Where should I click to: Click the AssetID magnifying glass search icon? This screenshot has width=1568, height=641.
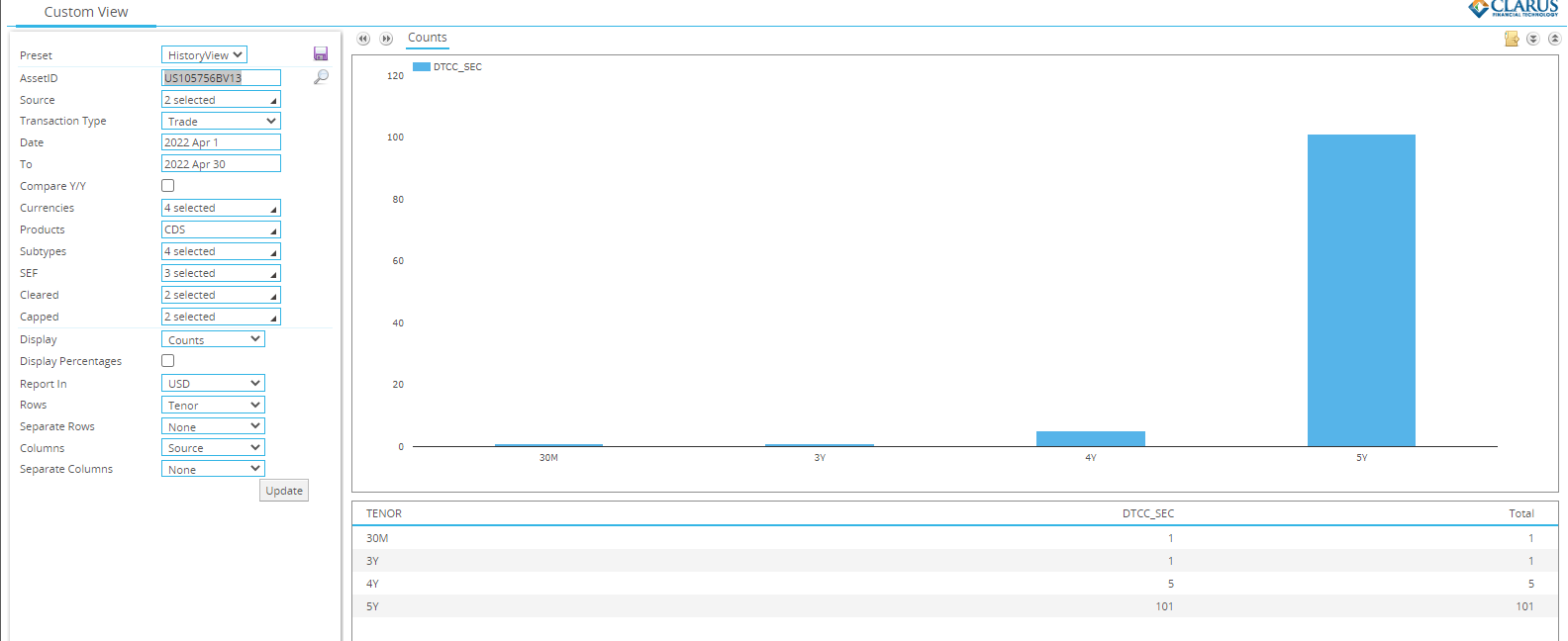click(321, 77)
